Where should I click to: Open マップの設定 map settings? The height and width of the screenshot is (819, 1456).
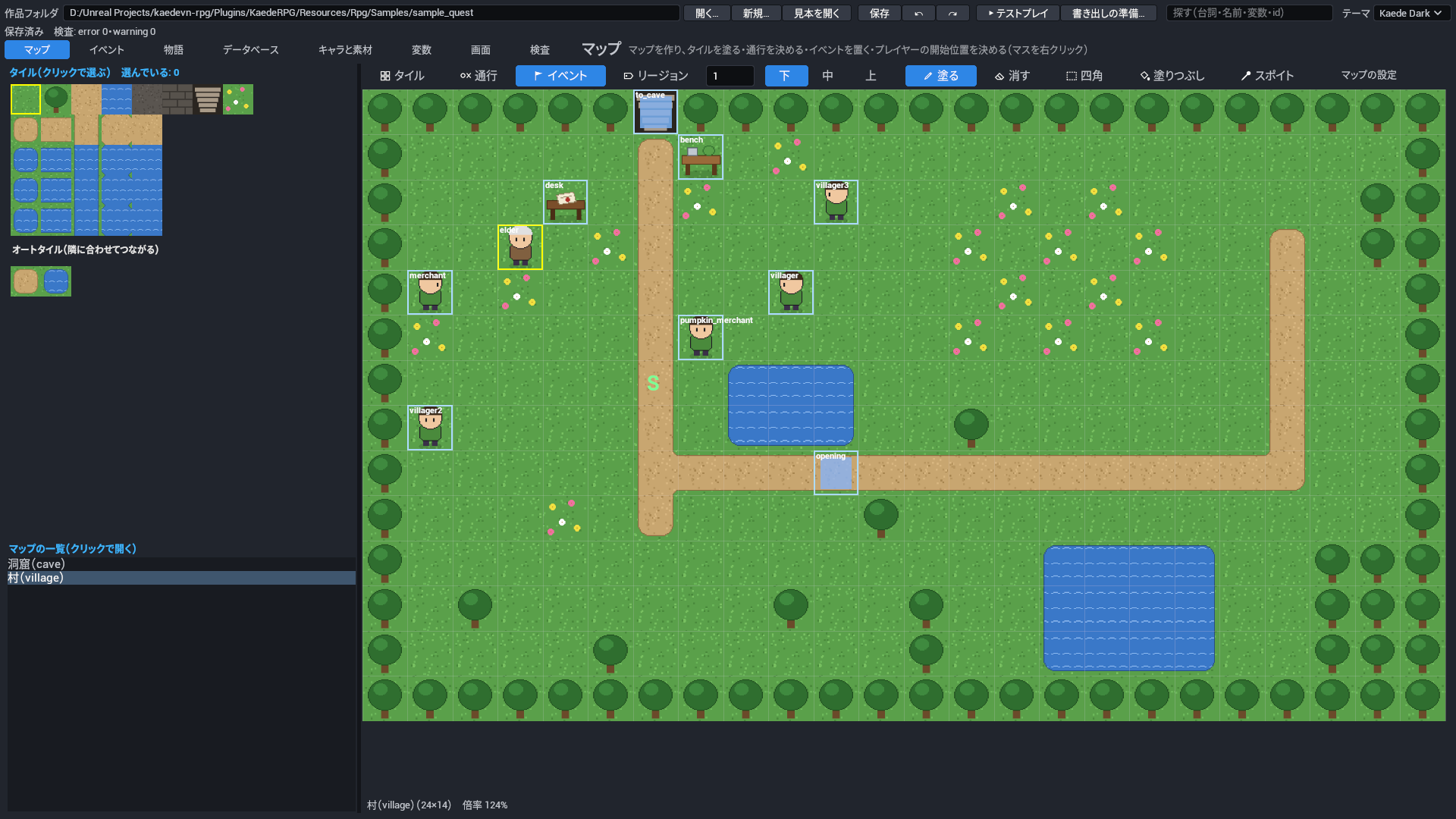(x=1369, y=75)
